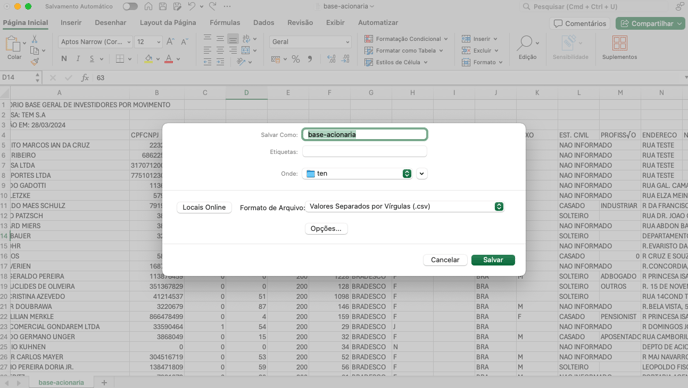
Task: Apply bold formatting with N button
Action: coord(64,58)
